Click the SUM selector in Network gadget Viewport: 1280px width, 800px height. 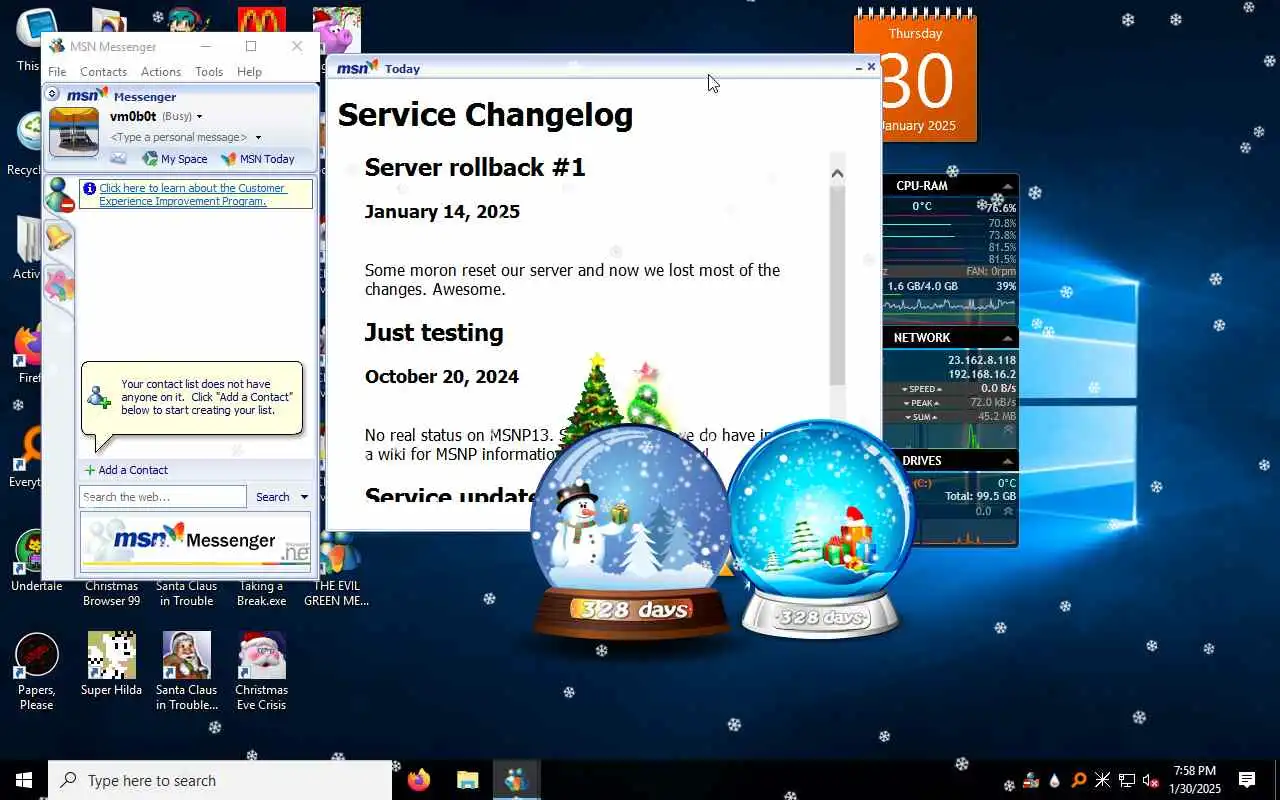coord(922,417)
